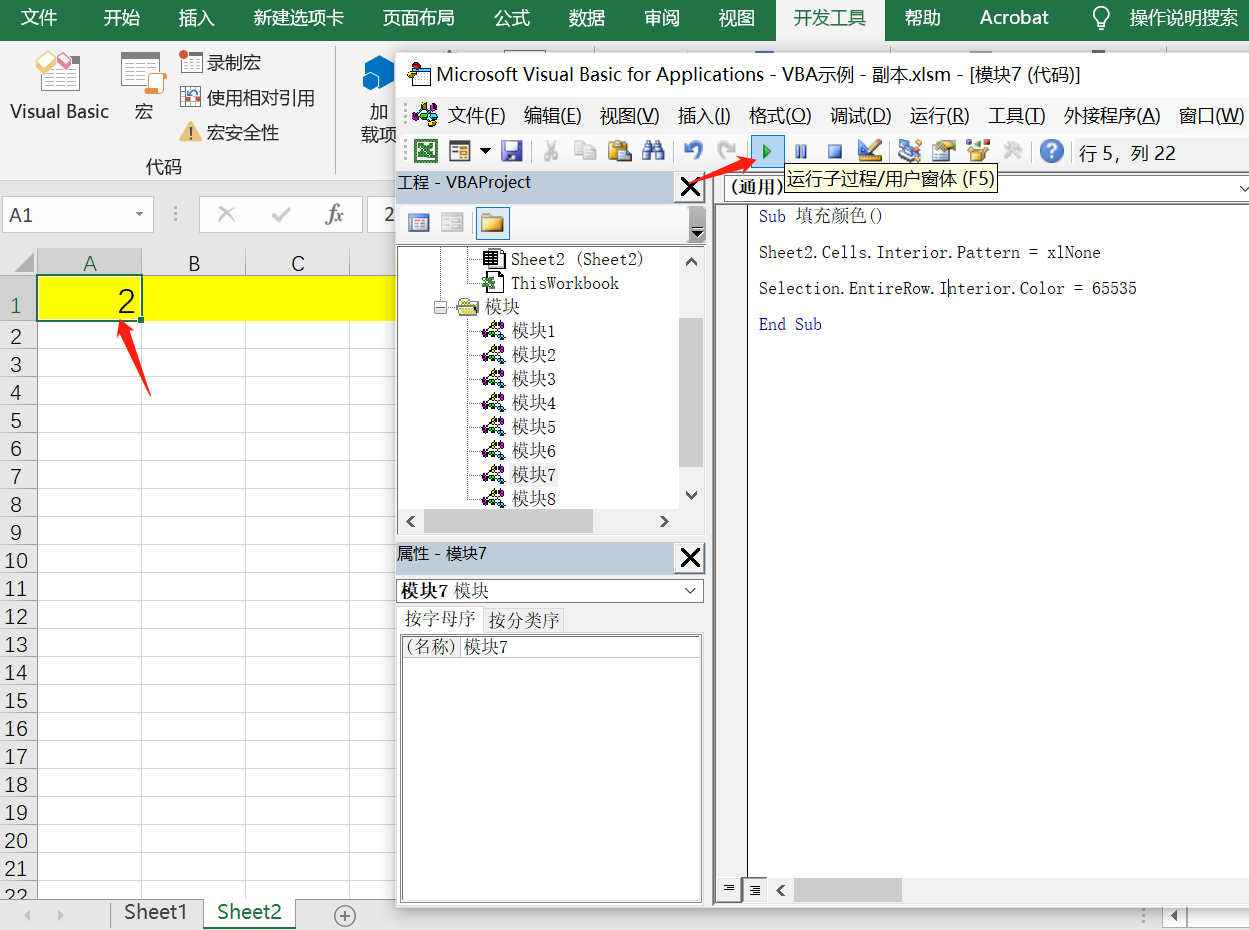Pause code execution with the Break icon
This screenshot has height=930, width=1249.
click(x=801, y=151)
